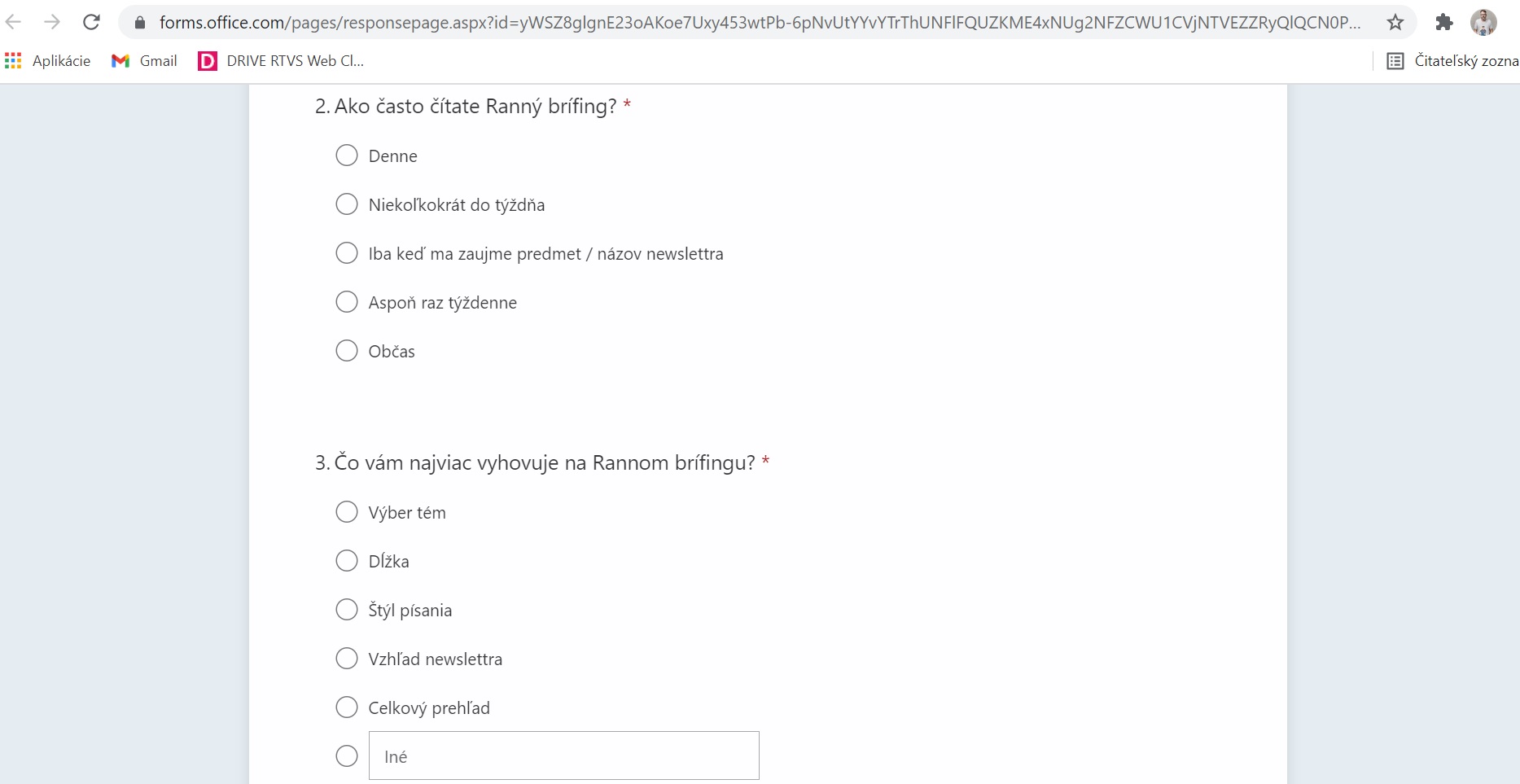
Task: Open the Gmail bookmark
Action: 144,61
